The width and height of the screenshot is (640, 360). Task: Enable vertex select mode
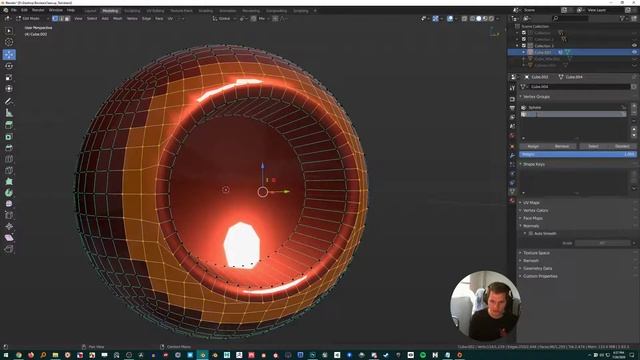pyautogui.click(x=55, y=18)
